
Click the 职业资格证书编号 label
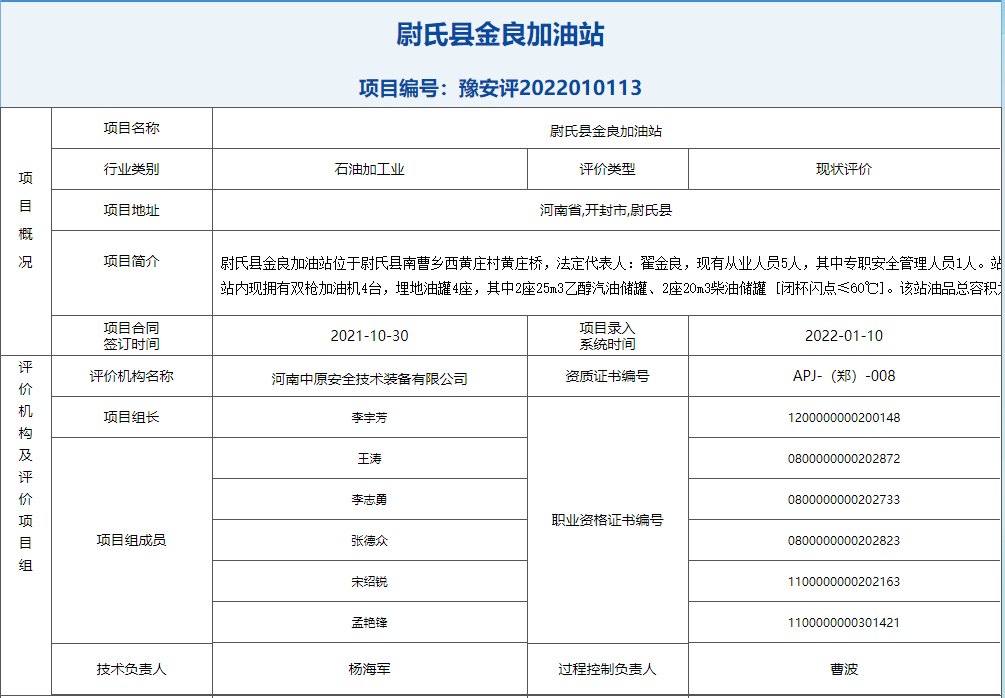tap(608, 520)
